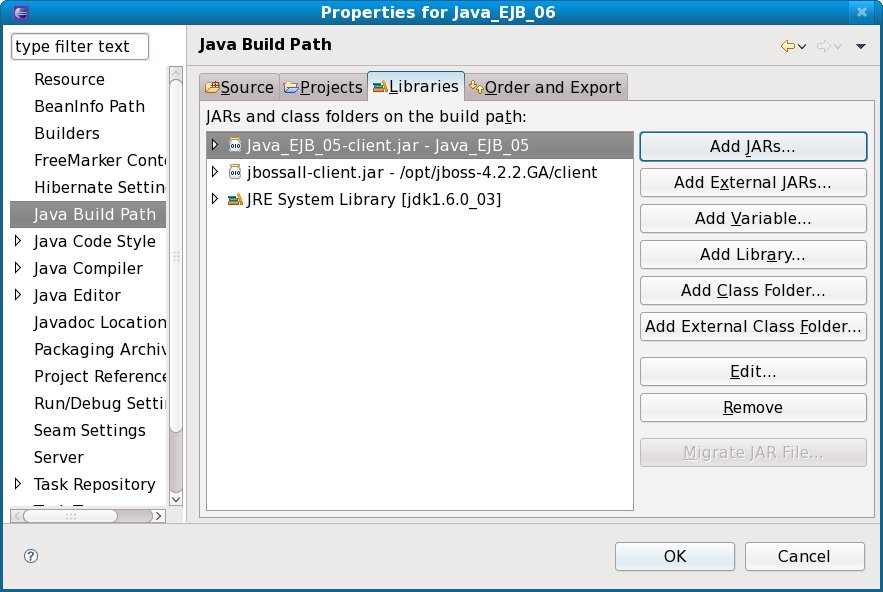Expand the Java Code Style category
Screen dimensions: 883x592
[18, 241]
